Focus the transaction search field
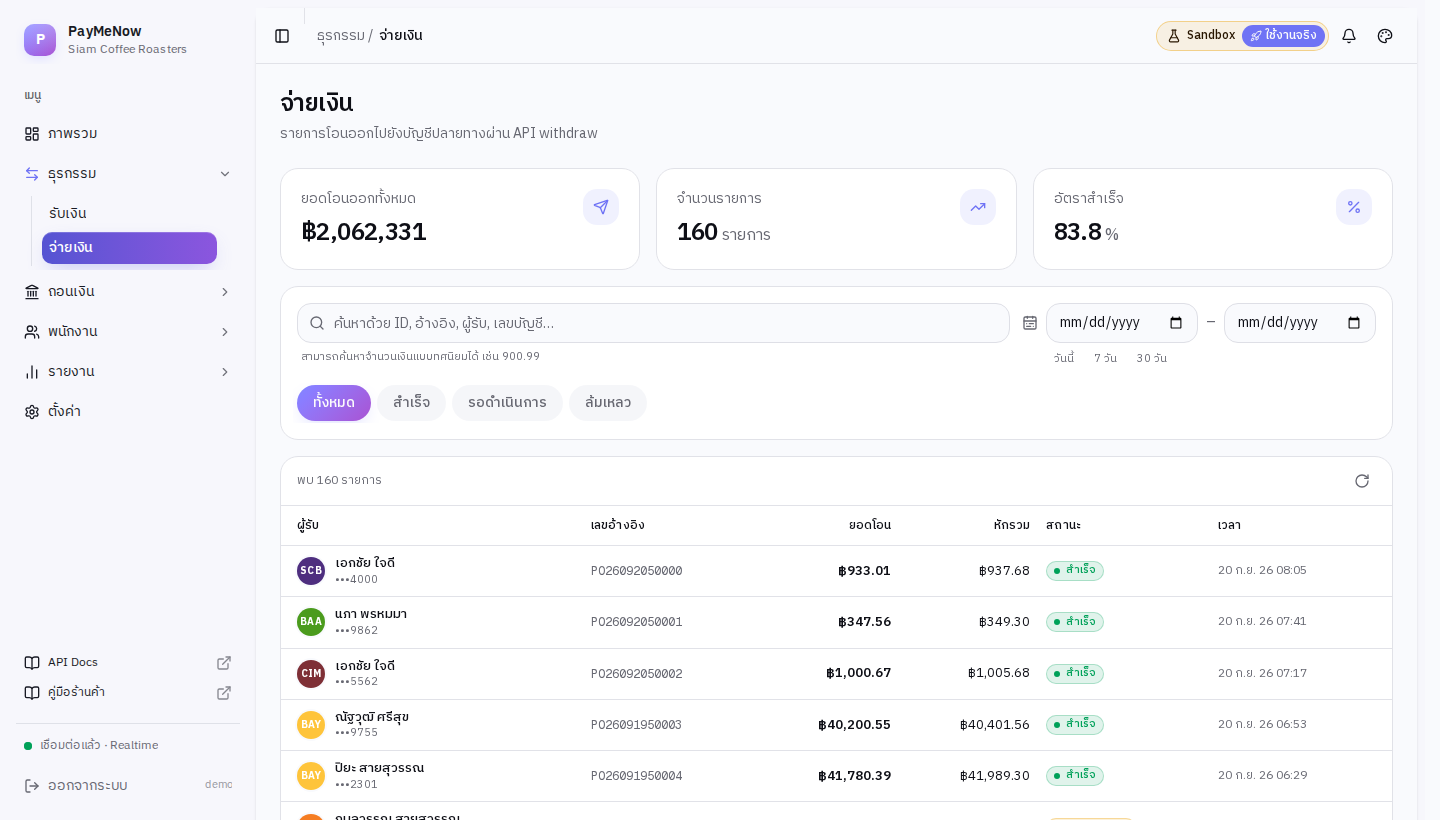 [x=653, y=323]
